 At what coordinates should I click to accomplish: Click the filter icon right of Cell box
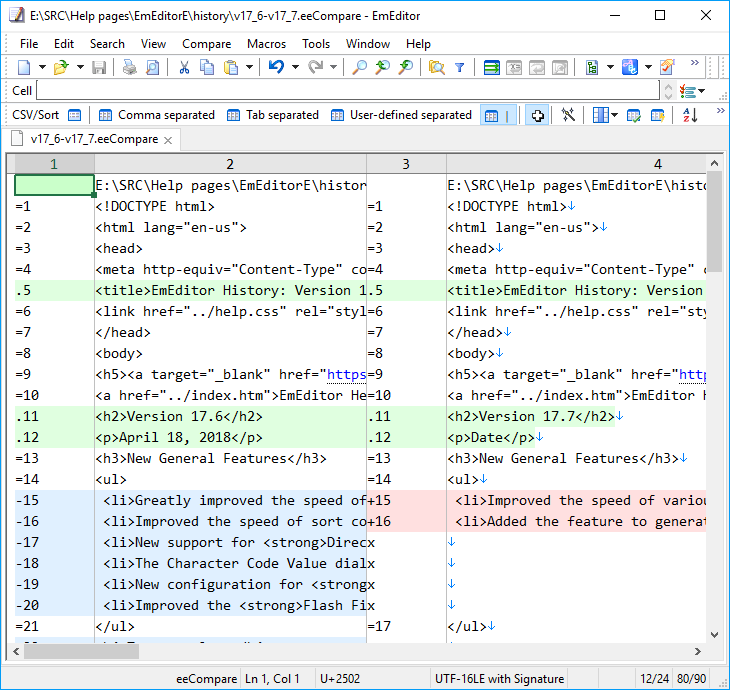click(x=688, y=91)
